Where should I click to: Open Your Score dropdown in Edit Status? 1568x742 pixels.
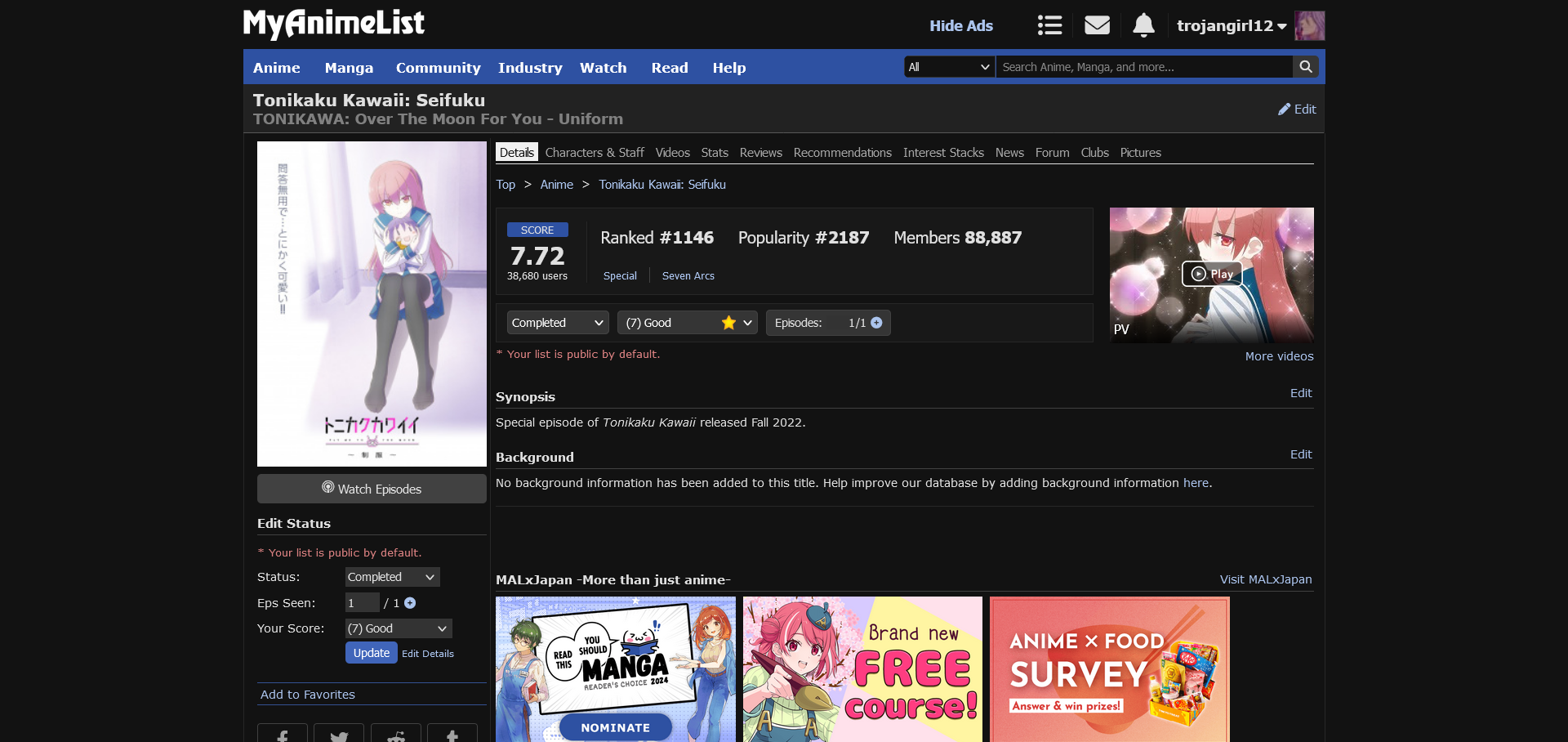[399, 628]
